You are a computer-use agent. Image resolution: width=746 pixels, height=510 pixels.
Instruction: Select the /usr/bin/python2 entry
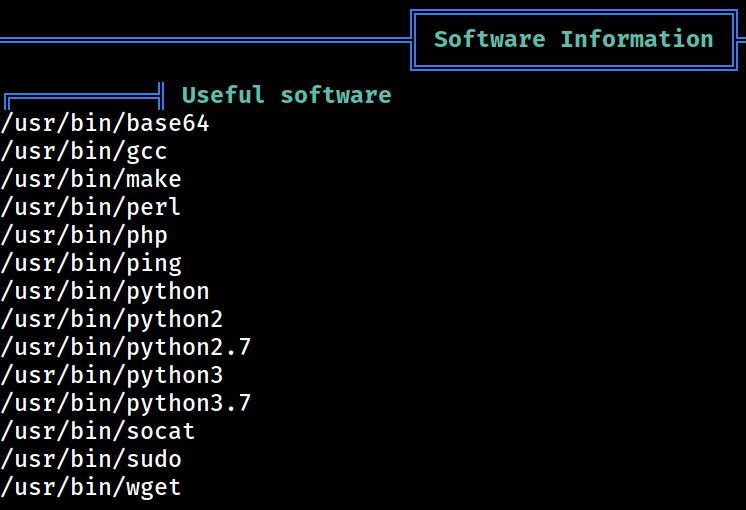112,319
